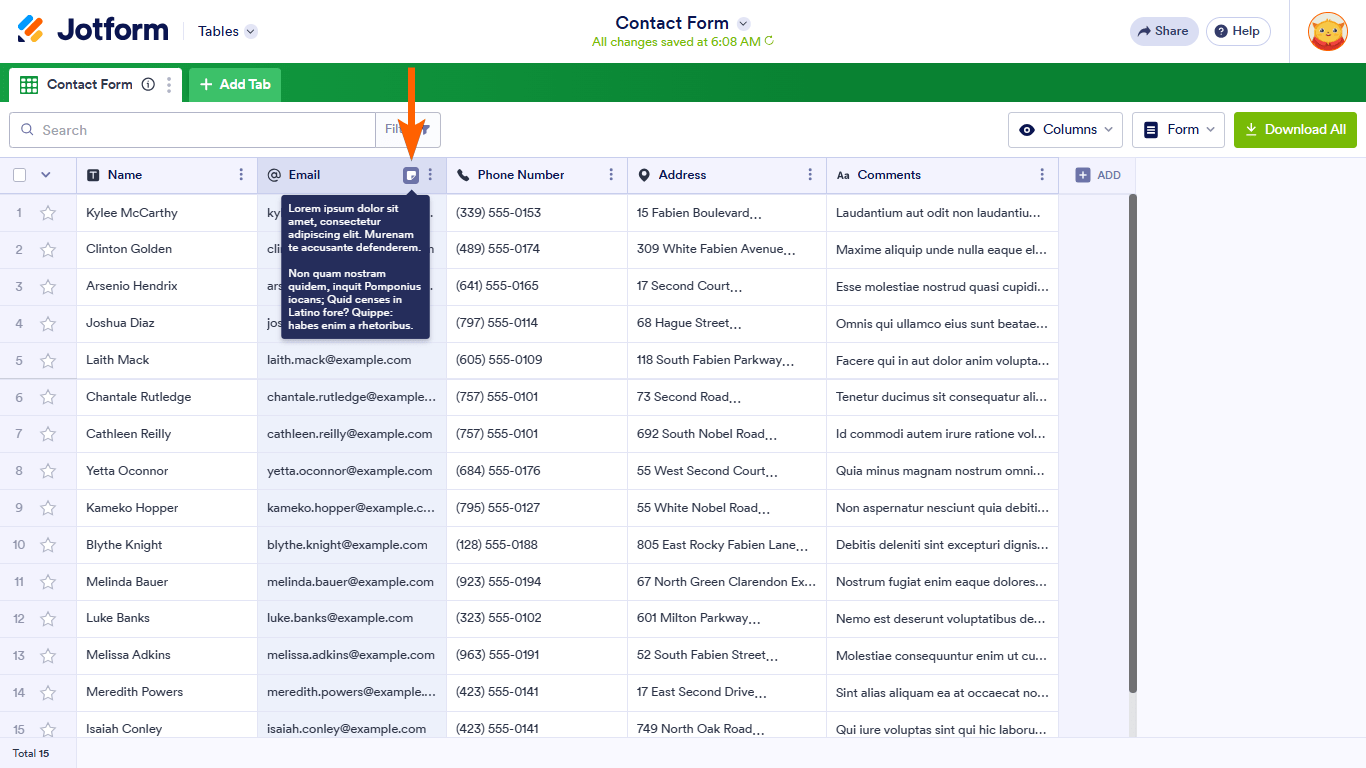Star the Melissa Adkins row
Image resolution: width=1366 pixels, height=768 pixels.
(x=48, y=657)
